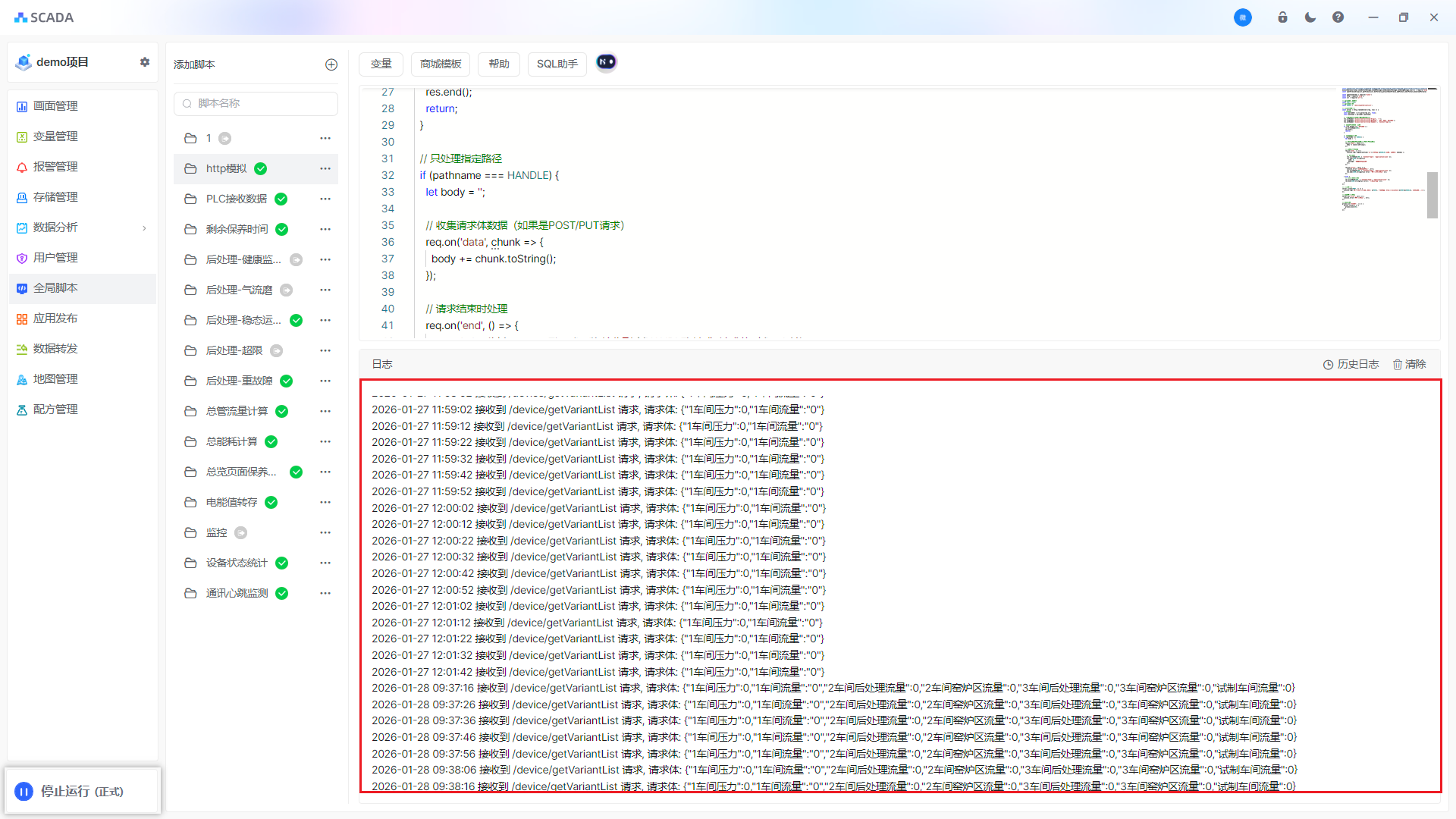The width and height of the screenshot is (1456, 819).
Task: Toggle status of http模拟 script
Action: click(260, 169)
